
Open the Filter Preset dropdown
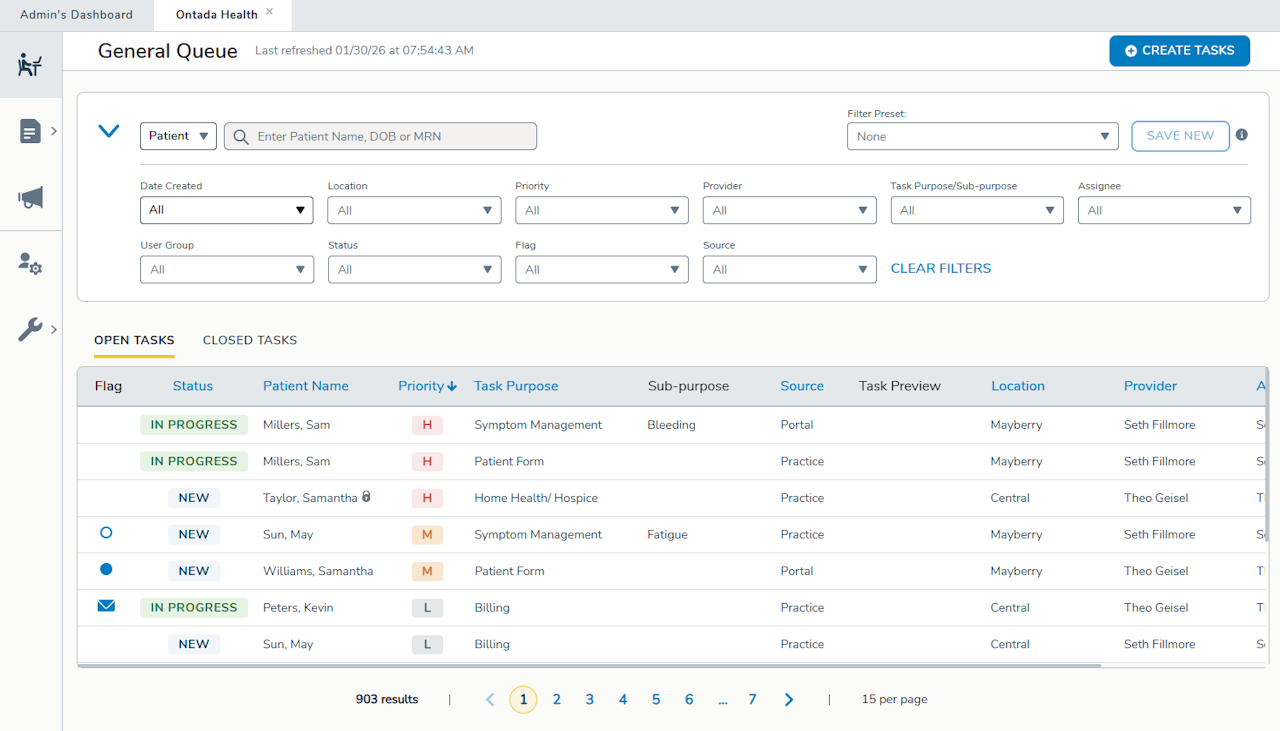point(982,136)
